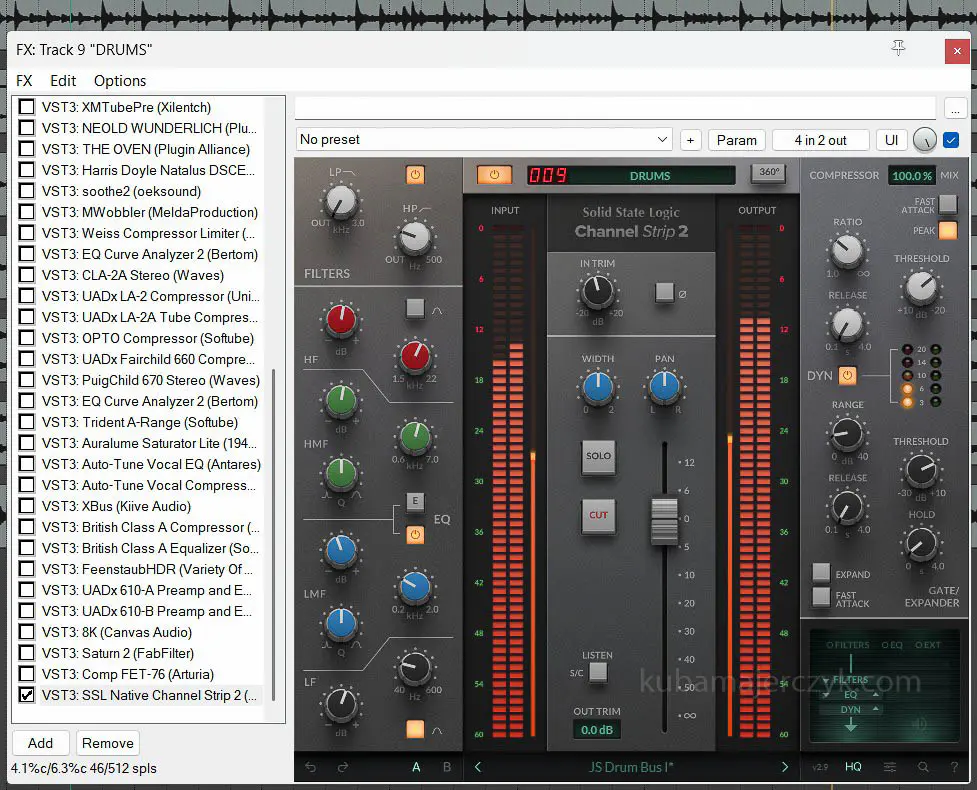Open plugin search magnifier icon
The height and width of the screenshot is (790, 977).
[923, 767]
